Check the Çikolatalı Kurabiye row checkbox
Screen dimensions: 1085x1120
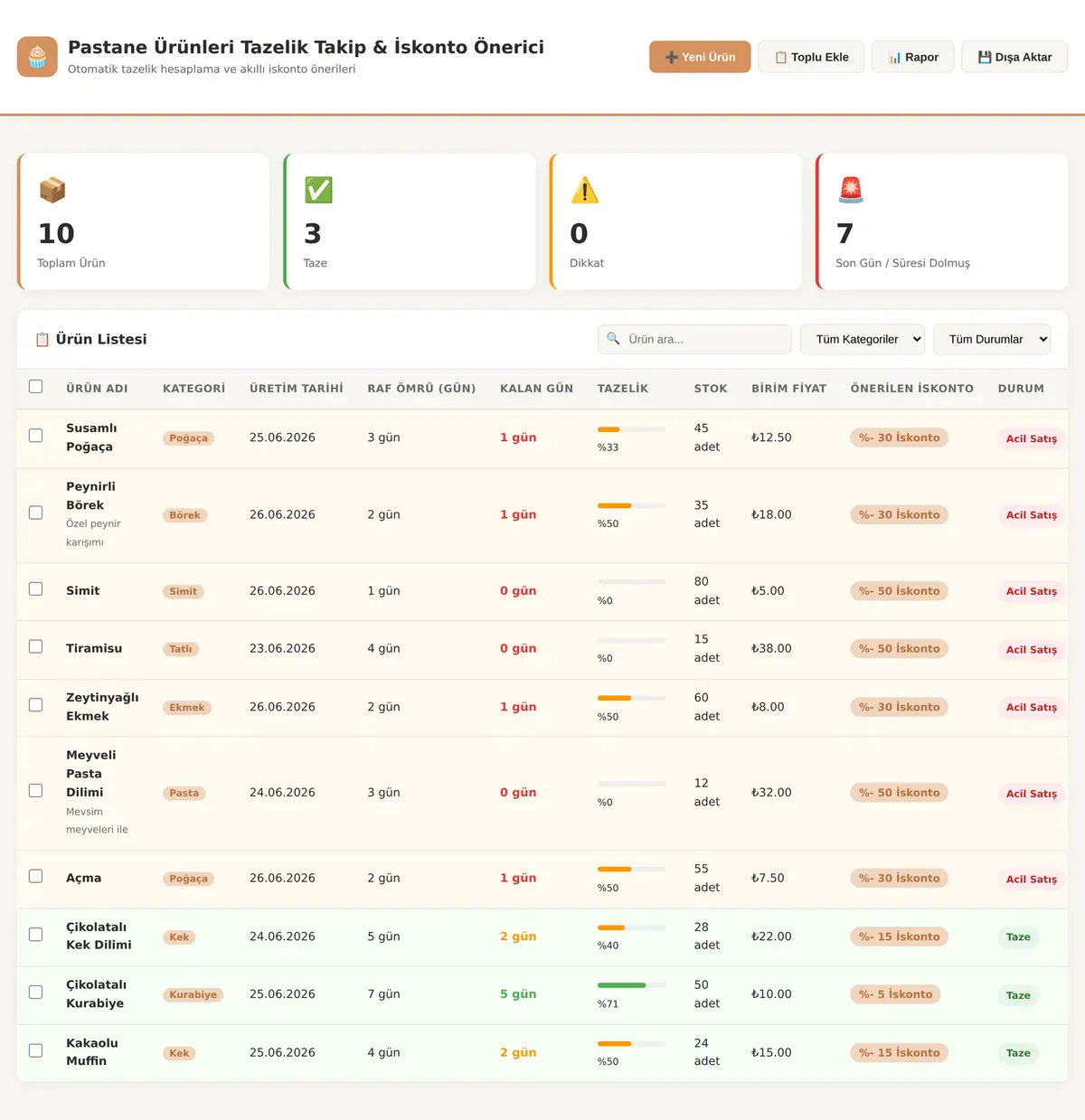tap(35, 993)
